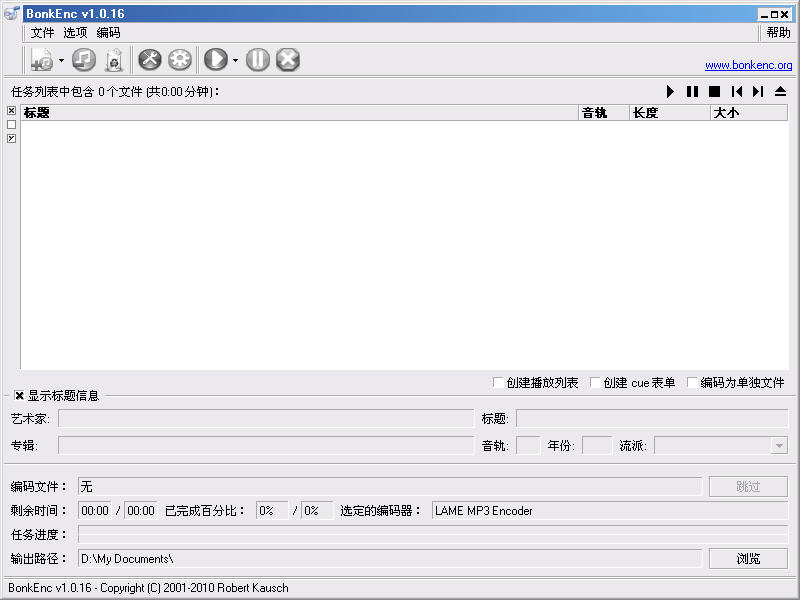The width and height of the screenshot is (800, 600).
Task: Click the 大小 column header
Action: pyautogui.click(x=749, y=113)
